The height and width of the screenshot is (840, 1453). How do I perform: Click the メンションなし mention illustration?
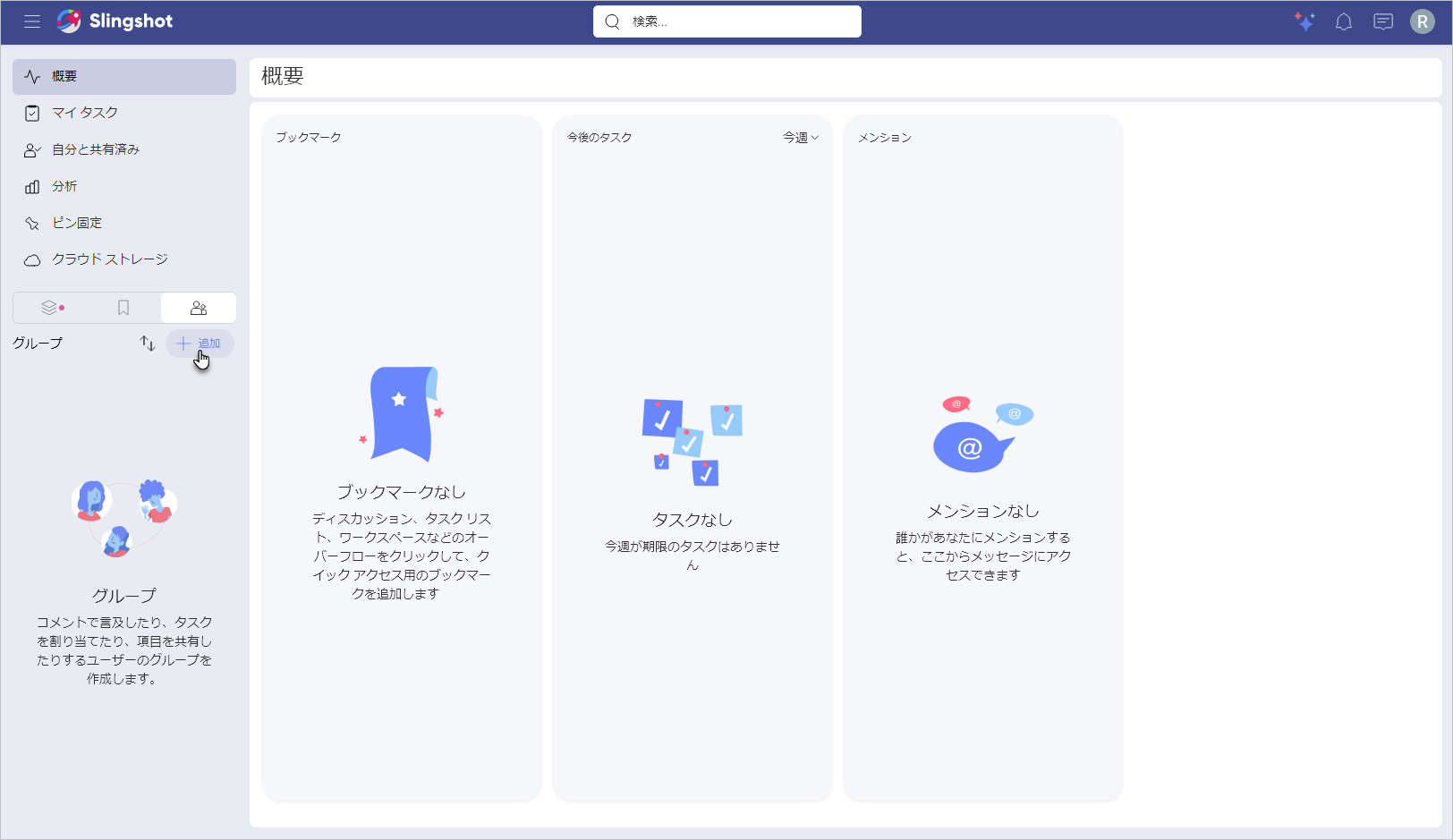[x=982, y=434]
